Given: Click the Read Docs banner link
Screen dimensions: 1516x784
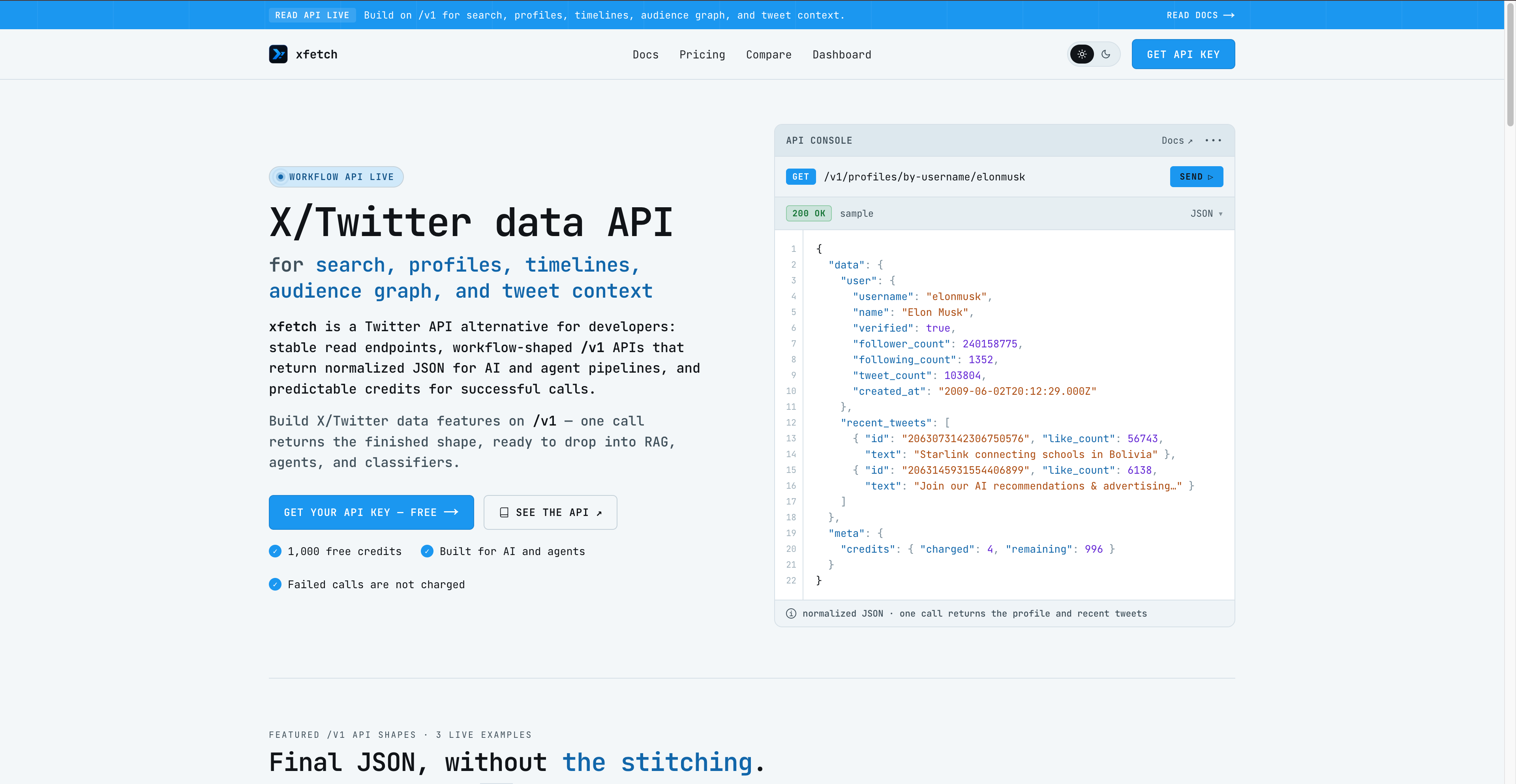Looking at the screenshot, I should click(1200, 15).
